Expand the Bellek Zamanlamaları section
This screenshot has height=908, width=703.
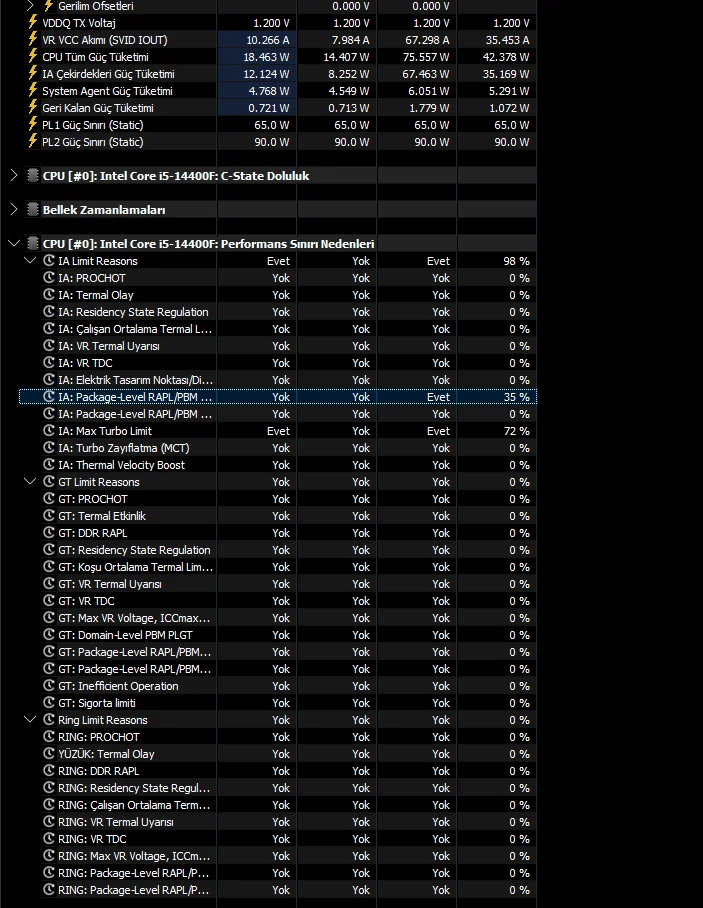pos(14,210)
